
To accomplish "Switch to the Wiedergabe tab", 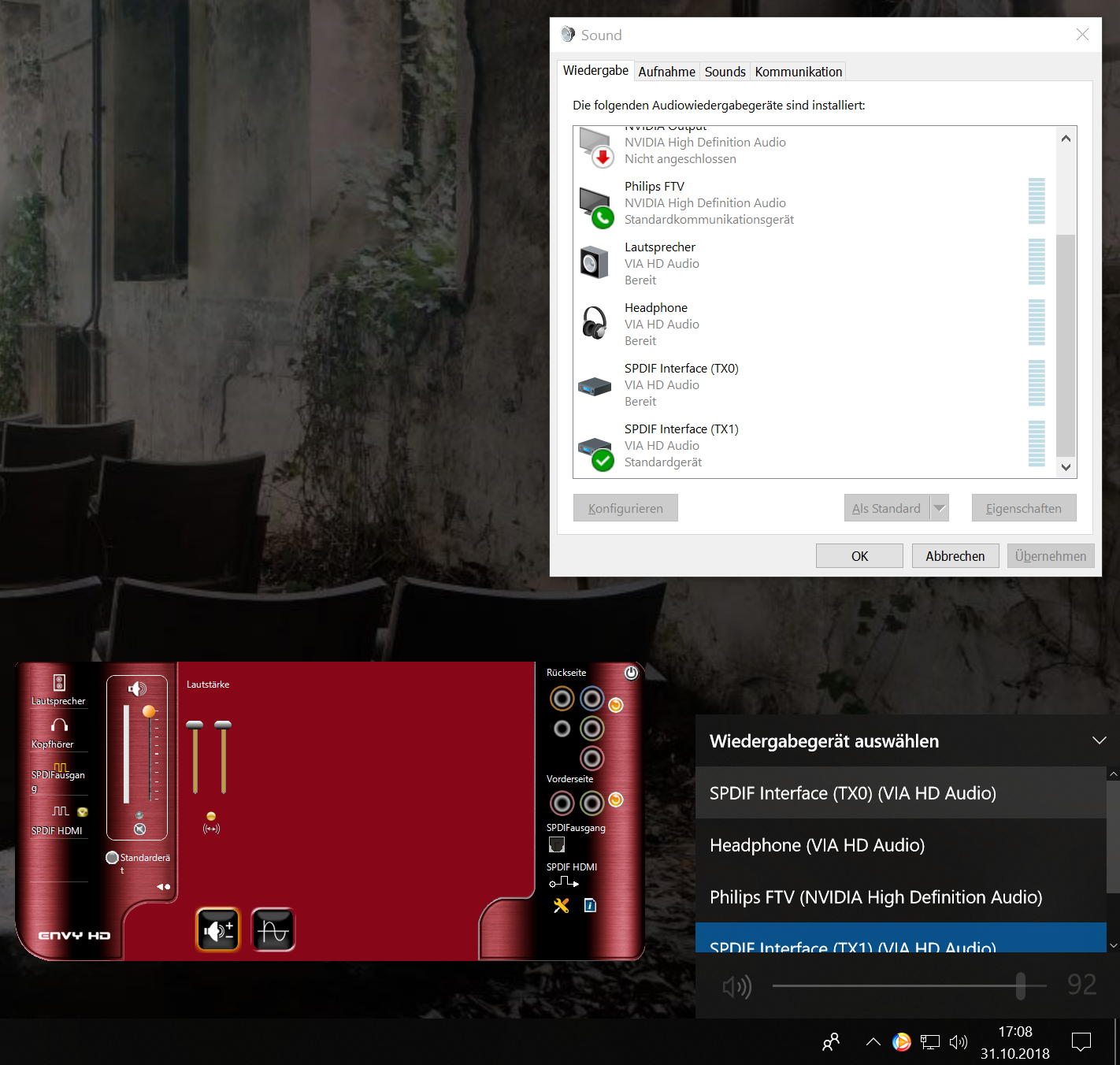I will point(595,70).
